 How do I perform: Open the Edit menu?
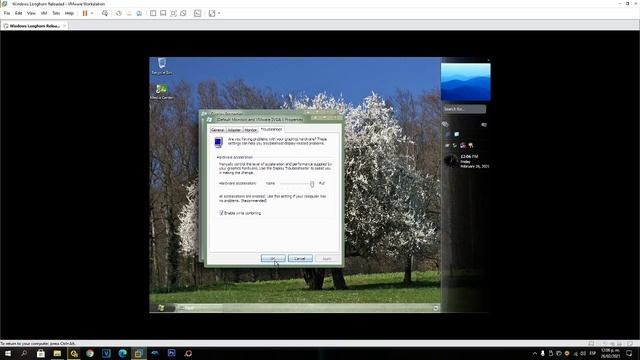tap(19, 13)
